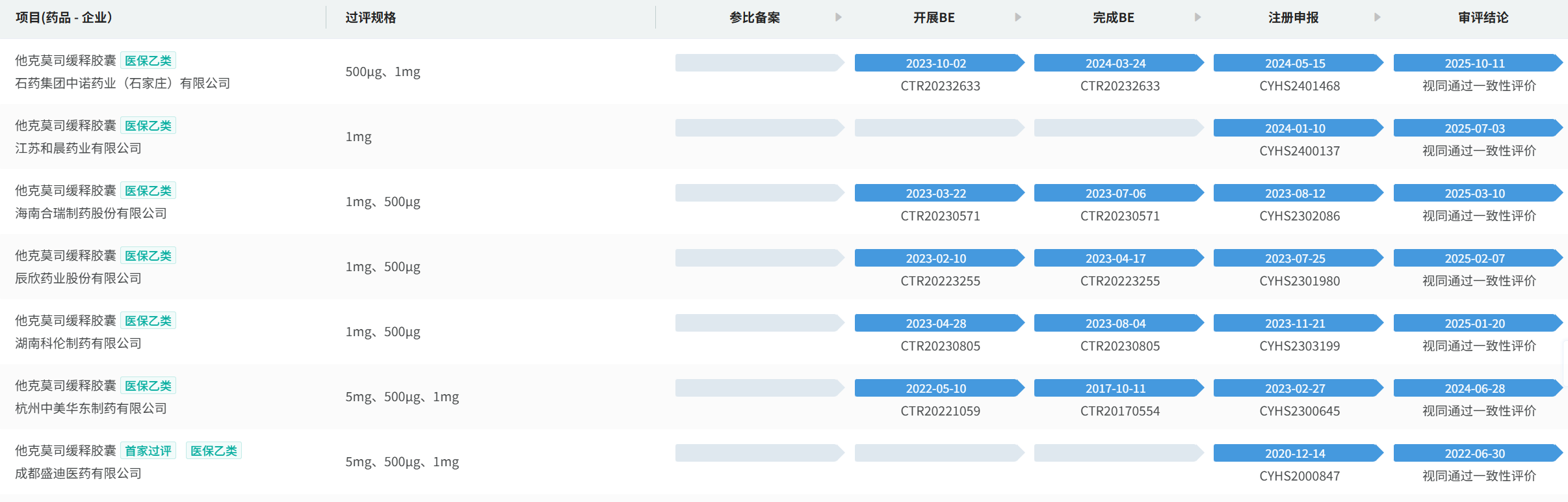Click the 2020-12-14 注册申报 progress bar
This screenshot has width=1568, height=502.
coord(1295,453)
